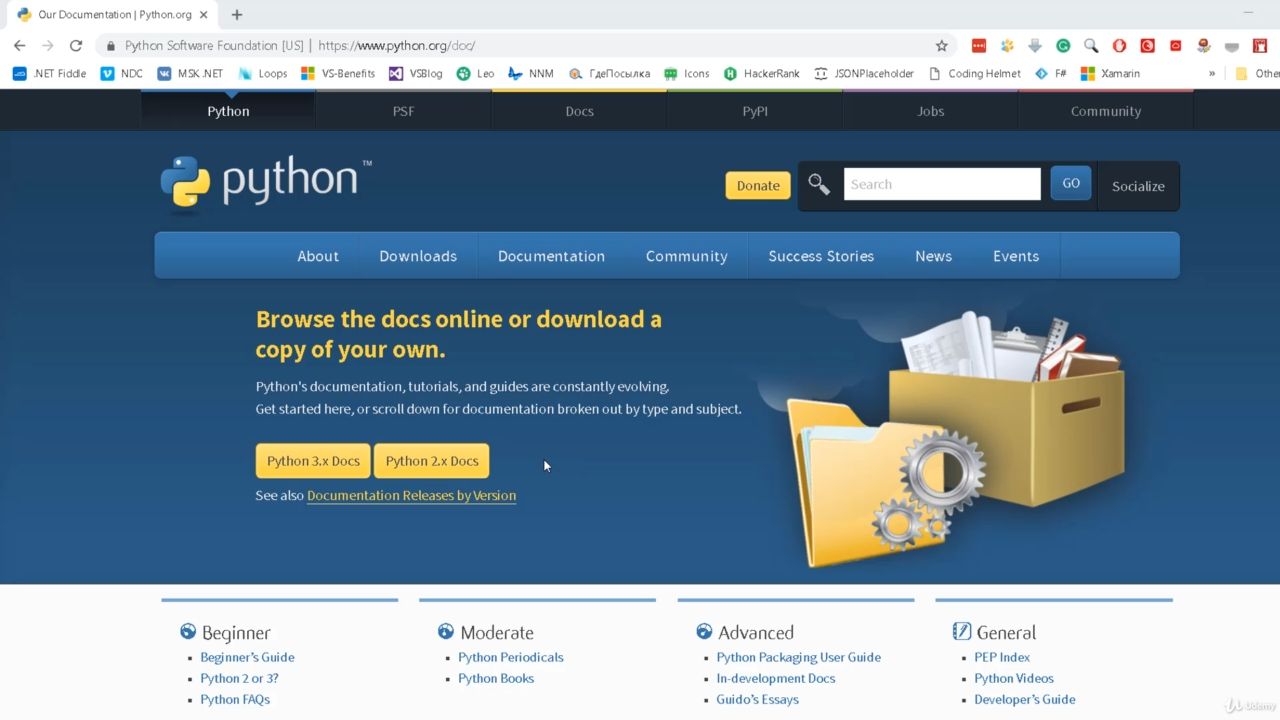The height and width of the screenshot is (720, 1280).
Task: Open the Success Stories menu
Action: point(821,256)
